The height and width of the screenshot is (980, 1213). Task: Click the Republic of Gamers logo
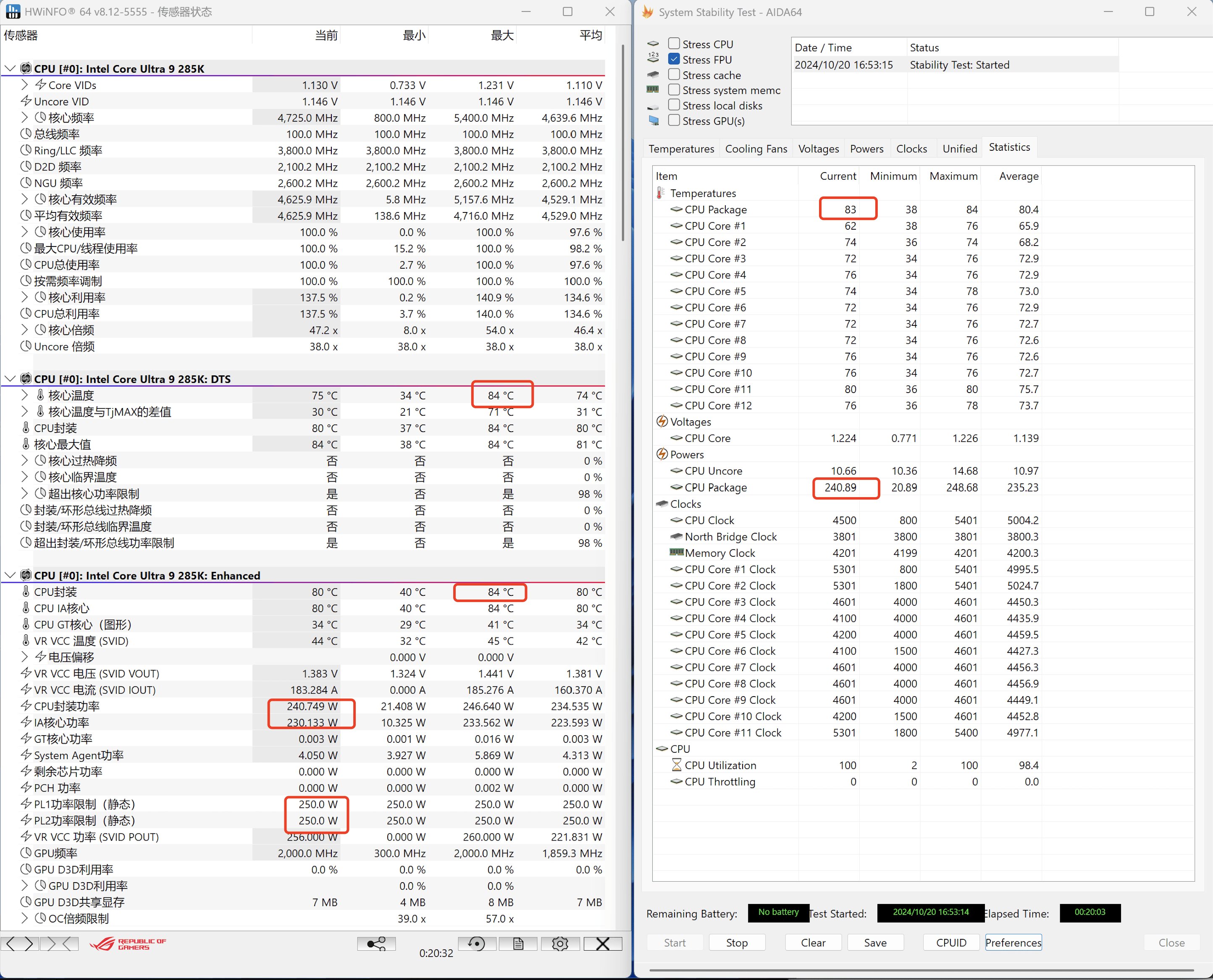[x=128, y=943]
